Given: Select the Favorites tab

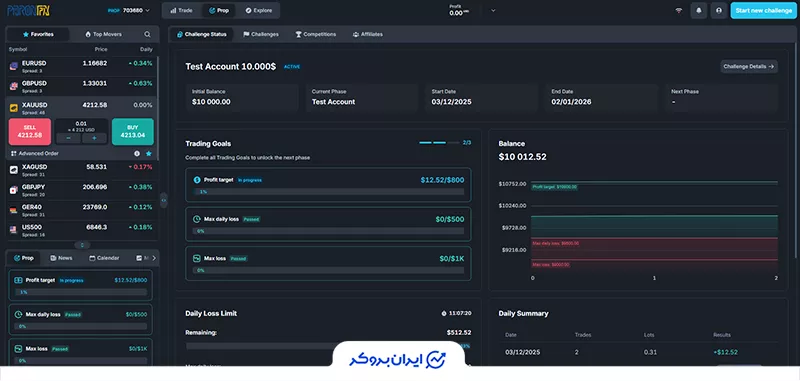Looking at the screenshot, I should point(38,34).
